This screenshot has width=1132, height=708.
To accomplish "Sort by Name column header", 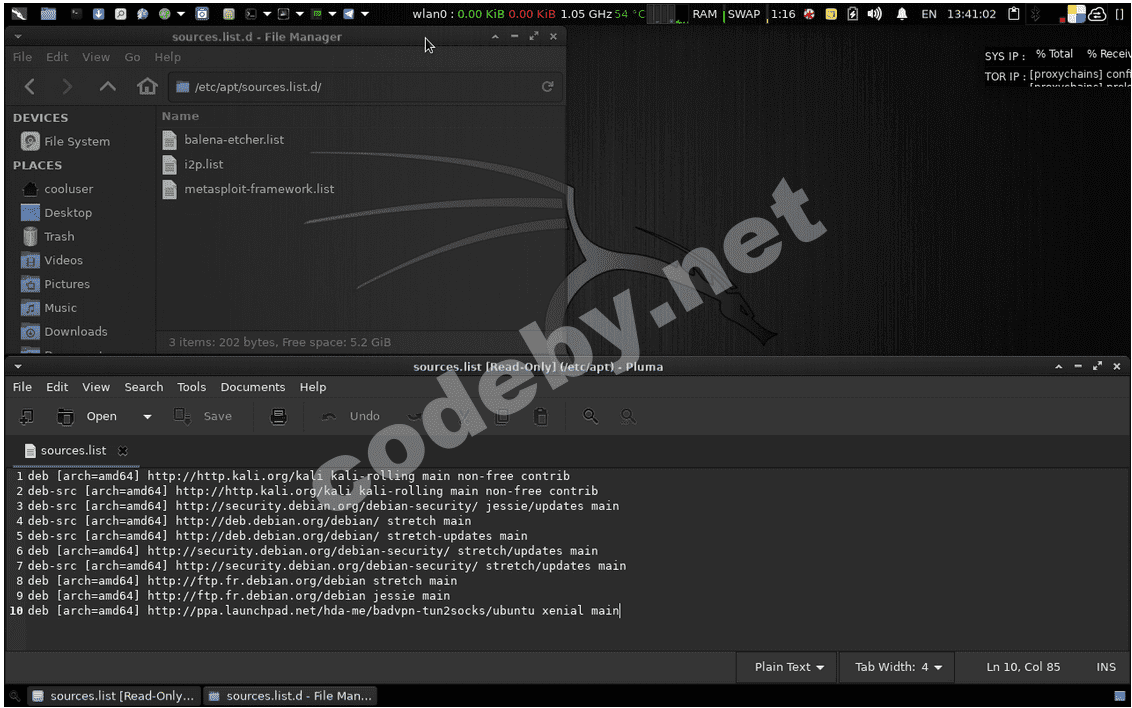I will [180, 116].
